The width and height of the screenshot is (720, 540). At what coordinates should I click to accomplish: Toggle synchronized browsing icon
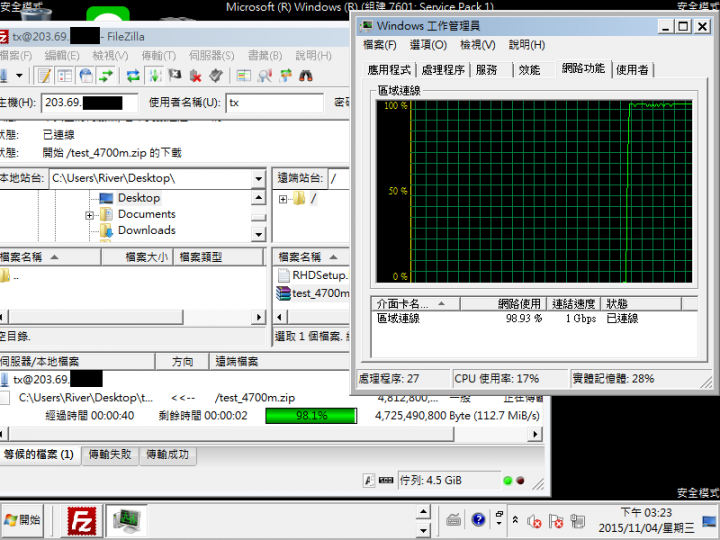(x=285, y=75)
